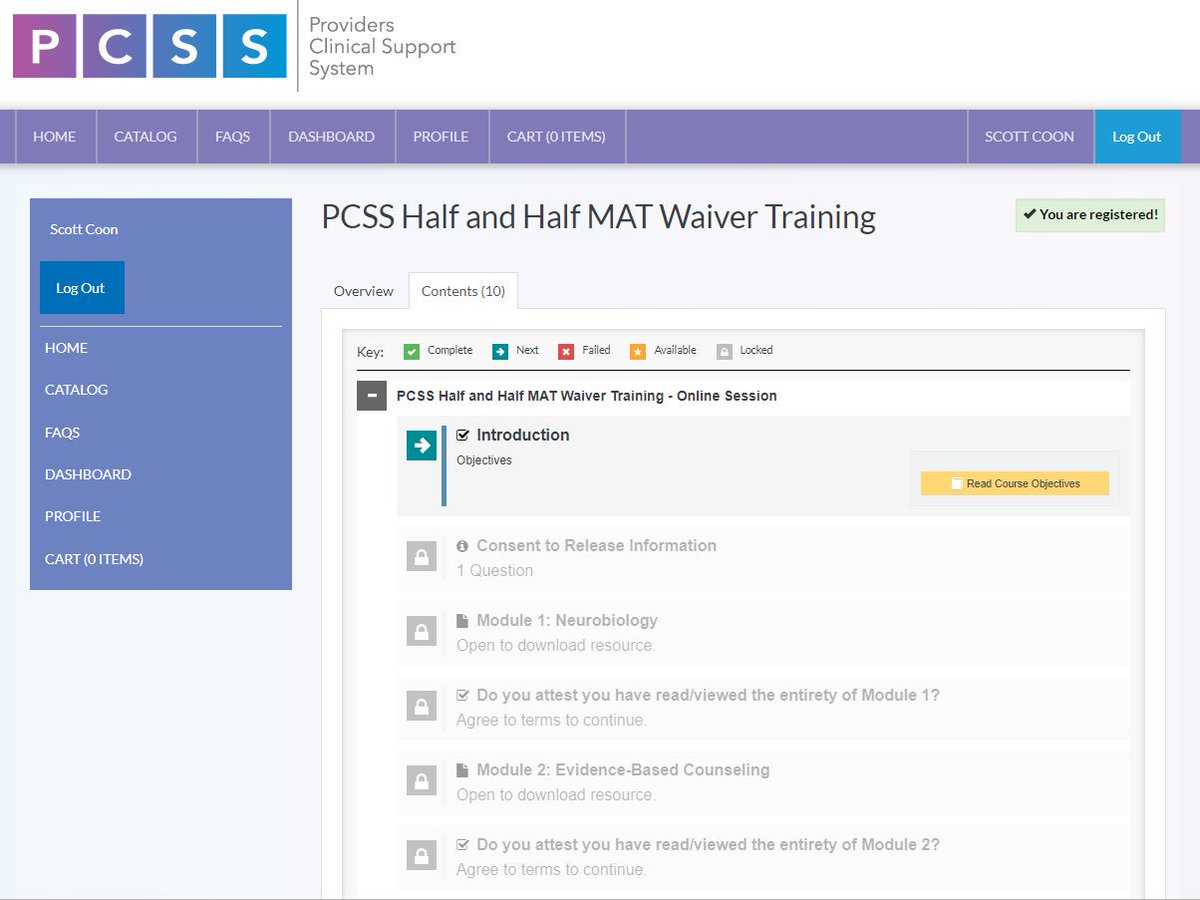Click the DASHBOARD link in the sidebar
The image size is (1200, 900).
(88, 475)
